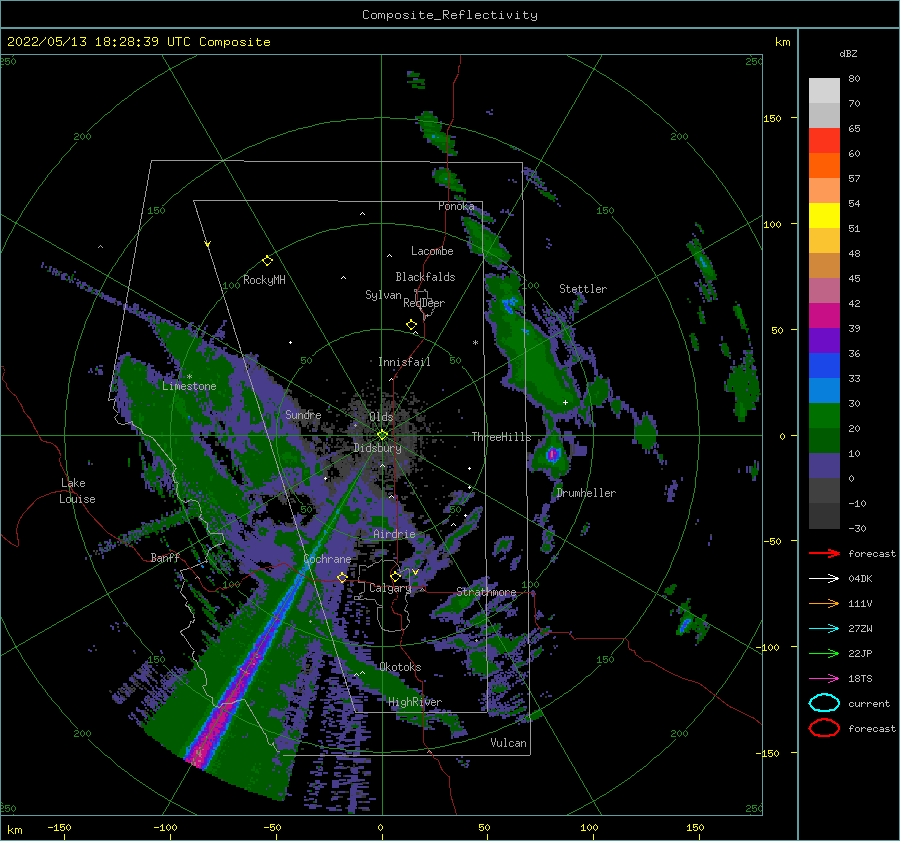The image size is (900, 841).
Task: Click the white plus marker southeast of Stettler
Action: pos(565,402)
